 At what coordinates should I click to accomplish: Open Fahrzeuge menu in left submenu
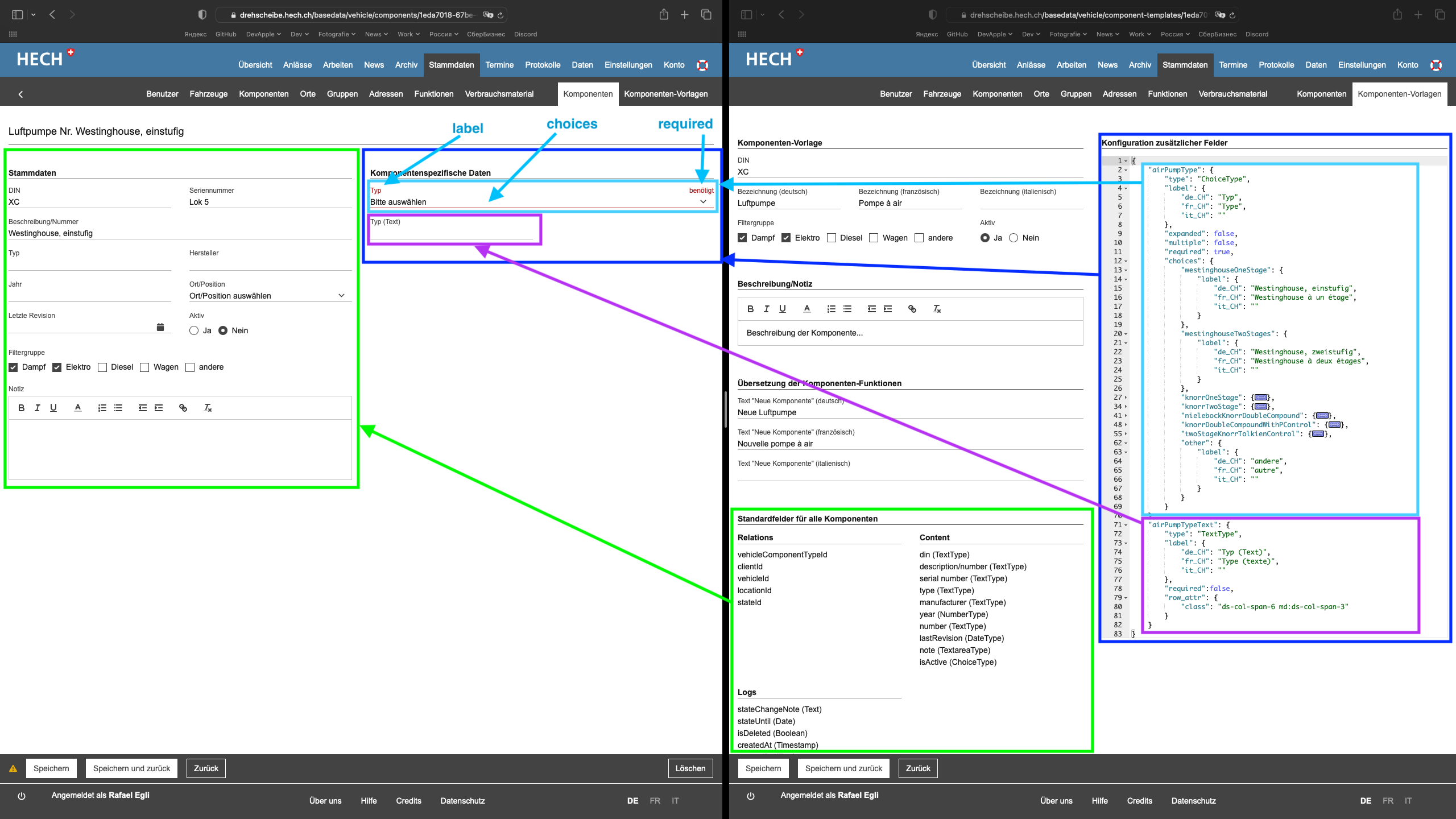(208, 94)
